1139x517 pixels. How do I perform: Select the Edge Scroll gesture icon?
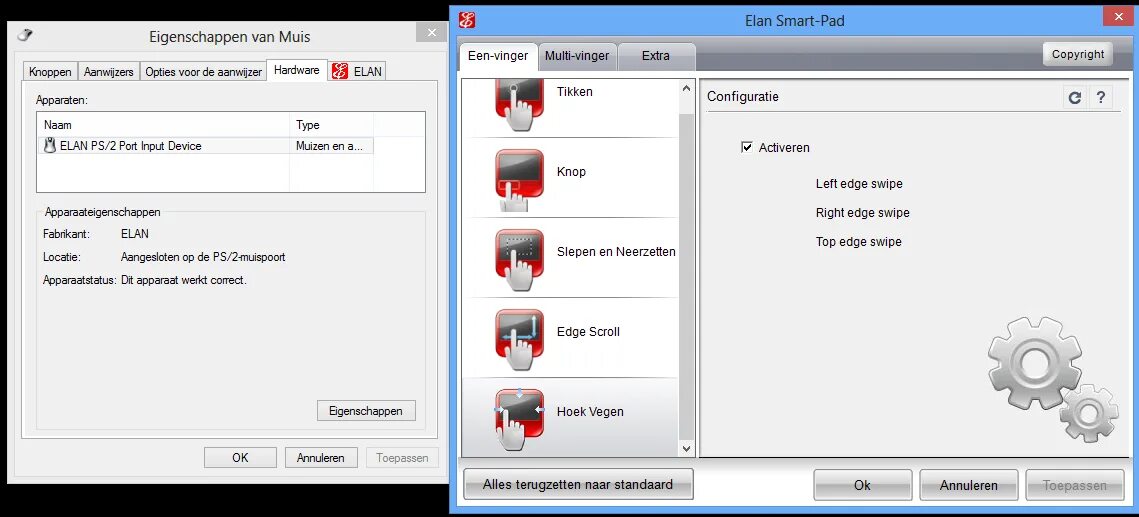coord(519,339)
